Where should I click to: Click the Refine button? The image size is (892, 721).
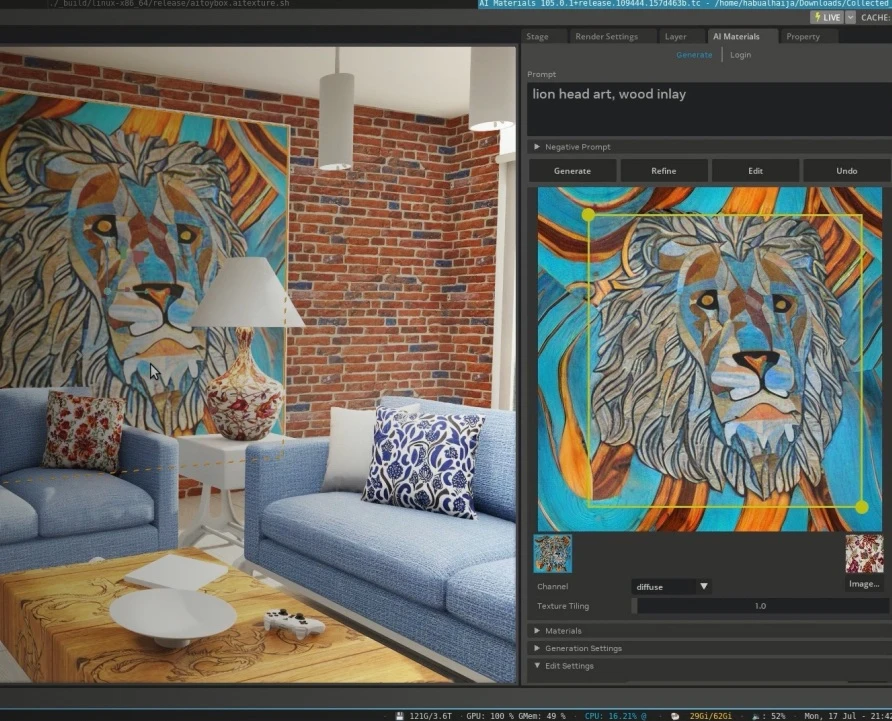coord(664,171)
